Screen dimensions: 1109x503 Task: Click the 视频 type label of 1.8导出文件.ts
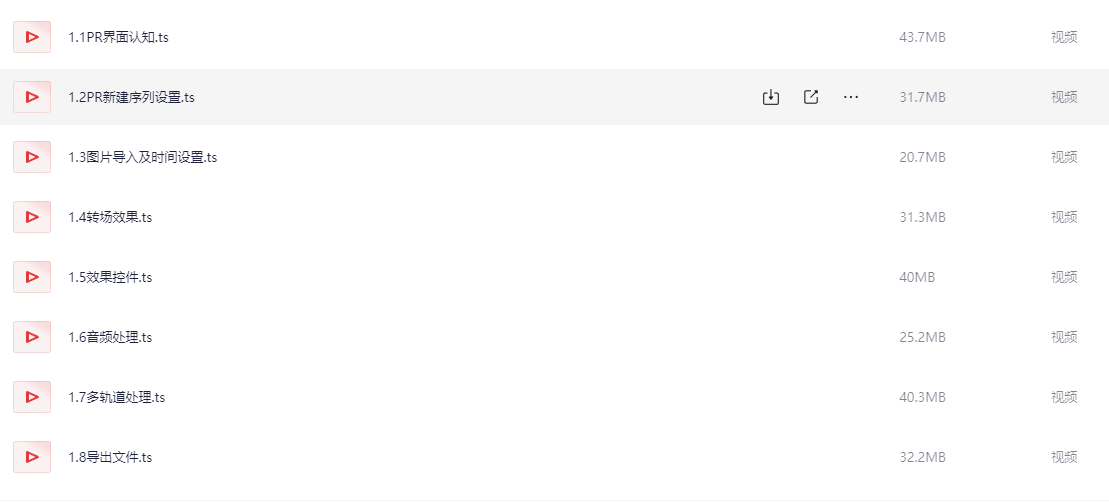tap(1064, 458)
